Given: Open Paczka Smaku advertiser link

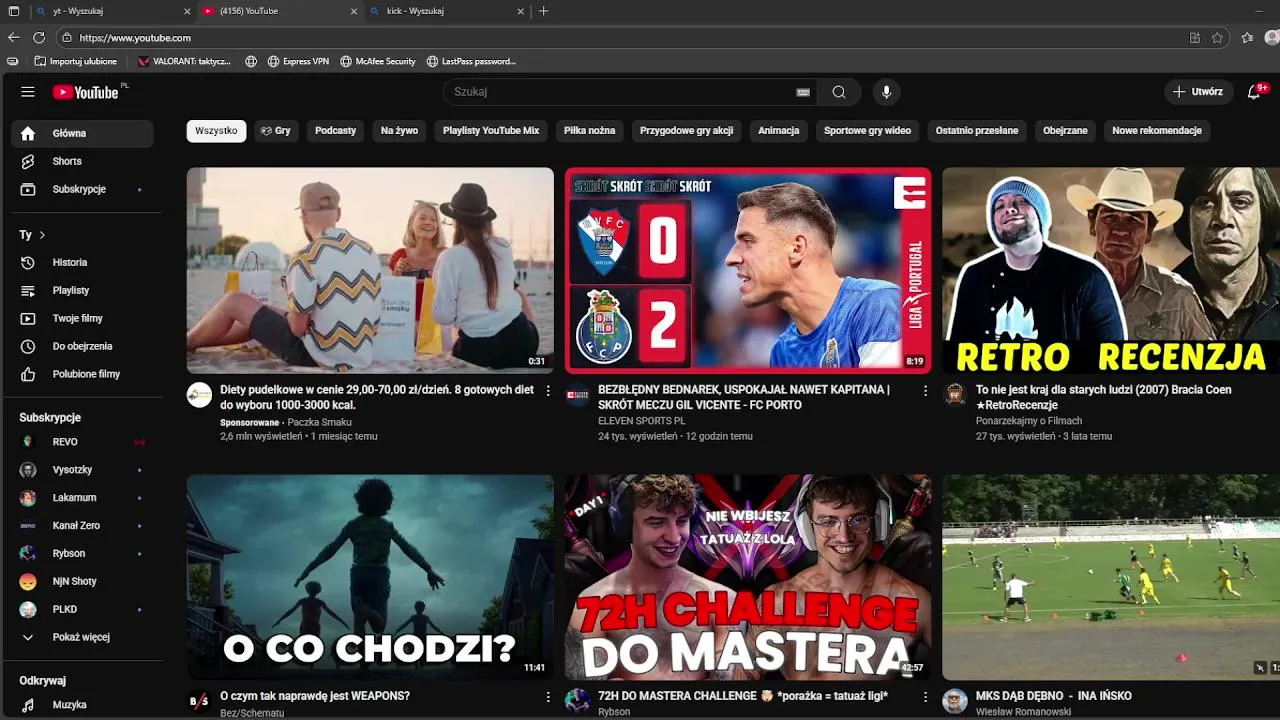Looking at the screenshot, I should tap(319, 422).
